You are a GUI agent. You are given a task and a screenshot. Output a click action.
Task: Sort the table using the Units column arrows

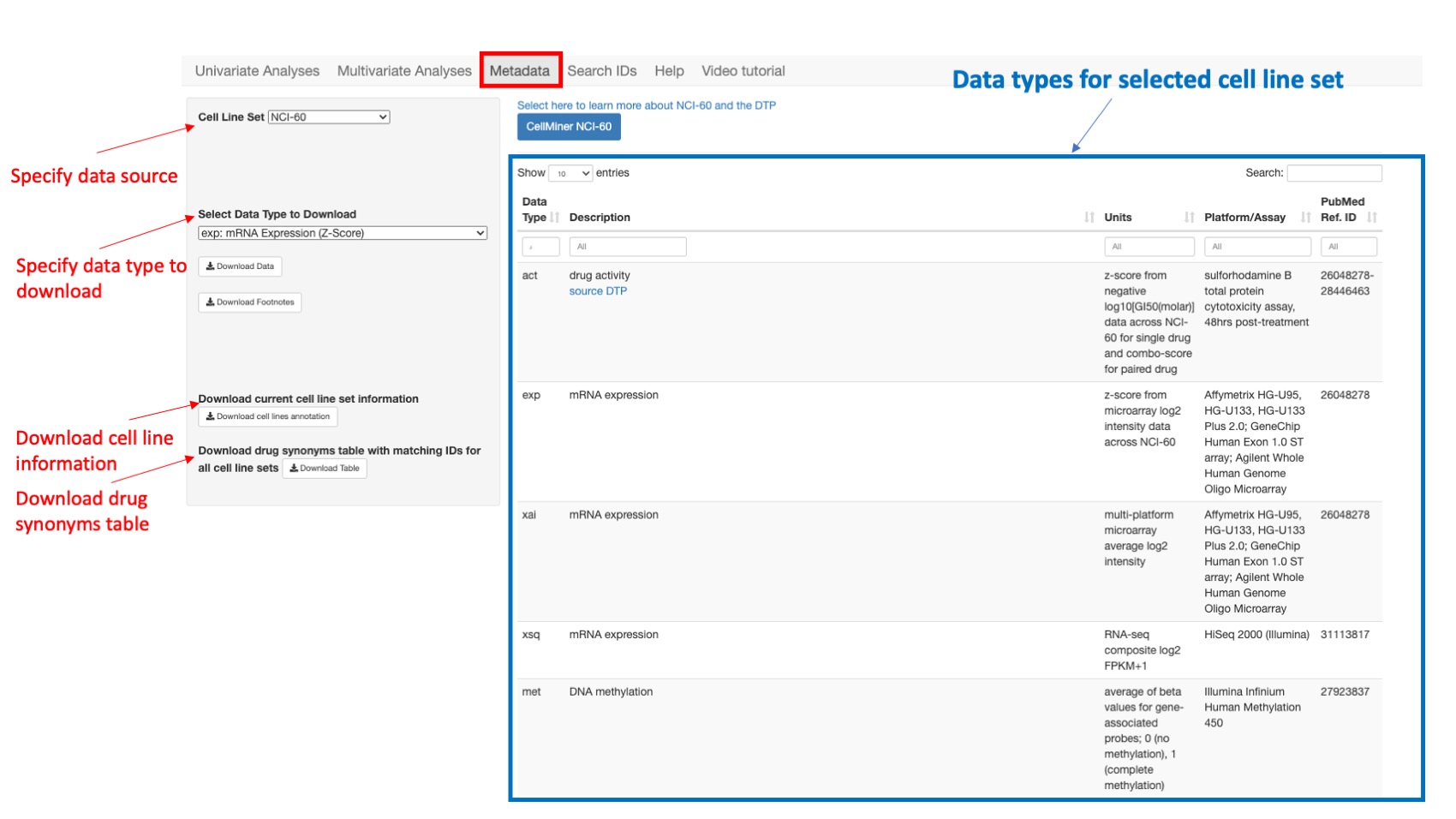tap(1190, 217)
